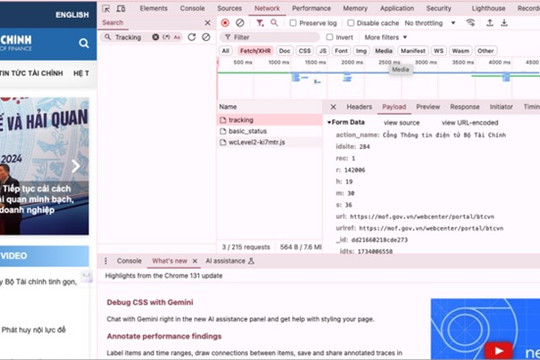Screen dimensions: 540x360
Task: Focus the network Filter input field
Action: (270, 37)
